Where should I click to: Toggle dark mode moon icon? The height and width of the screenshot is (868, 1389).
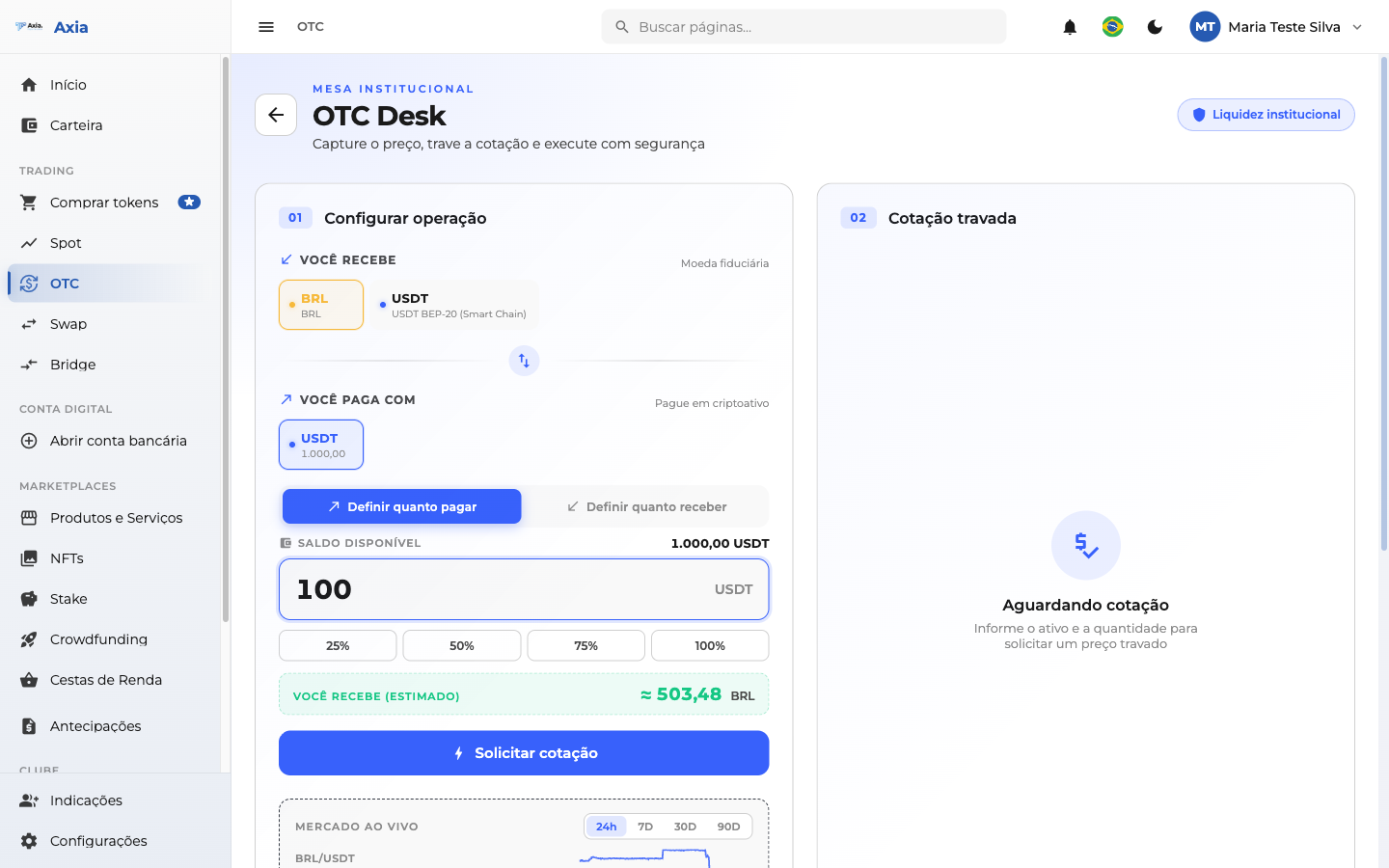[x=1155, y=27]
